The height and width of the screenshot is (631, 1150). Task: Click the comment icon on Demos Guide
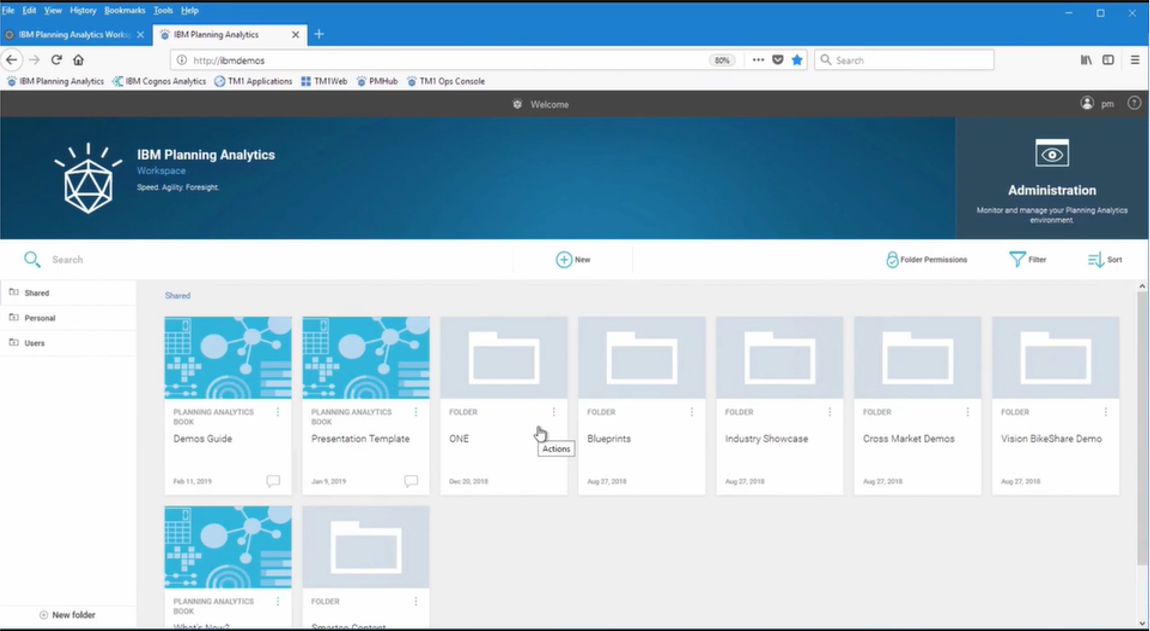pyautogui.click(x=273, y=481)
